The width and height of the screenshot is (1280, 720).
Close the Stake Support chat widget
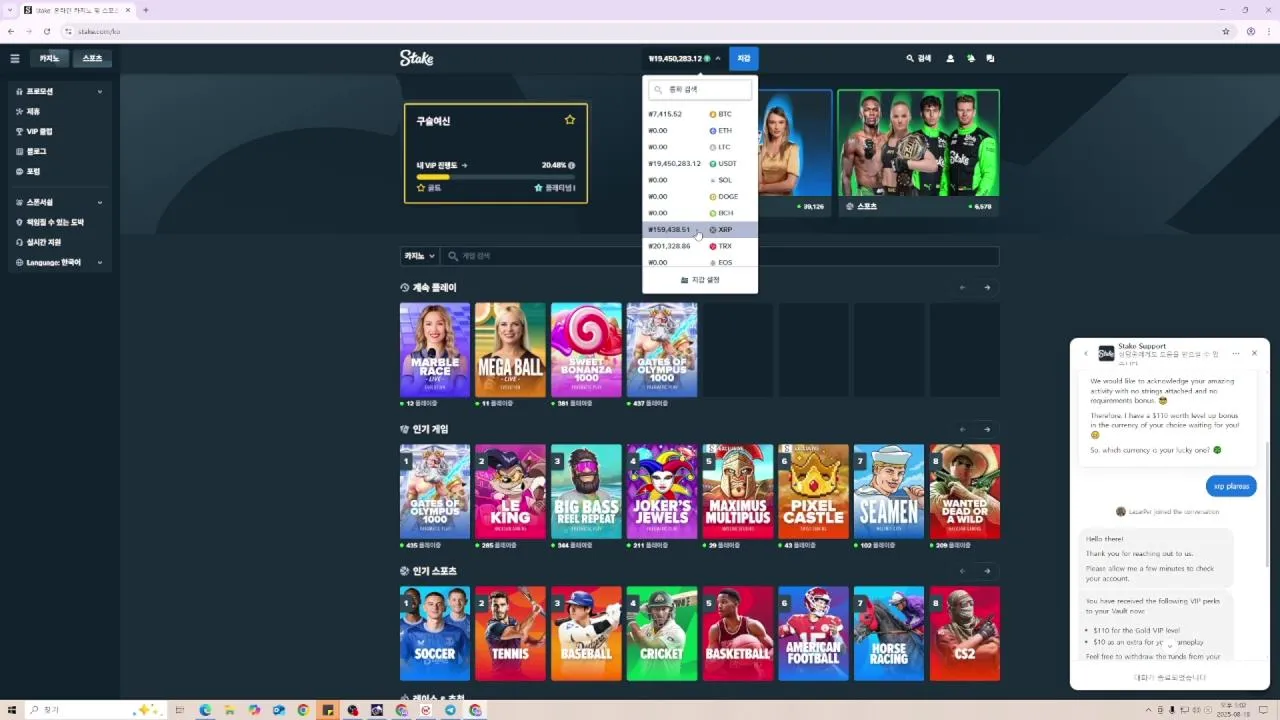coord(1254,353)
